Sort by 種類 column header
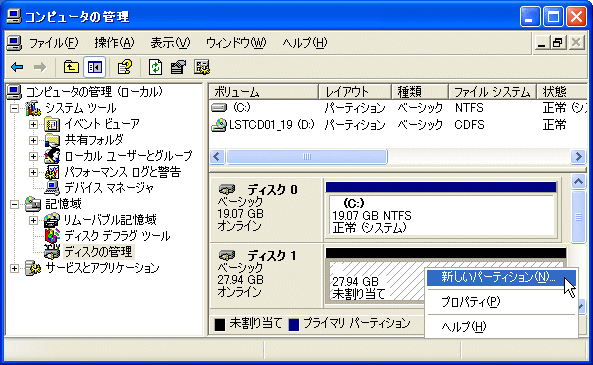 tap(420, 92)
